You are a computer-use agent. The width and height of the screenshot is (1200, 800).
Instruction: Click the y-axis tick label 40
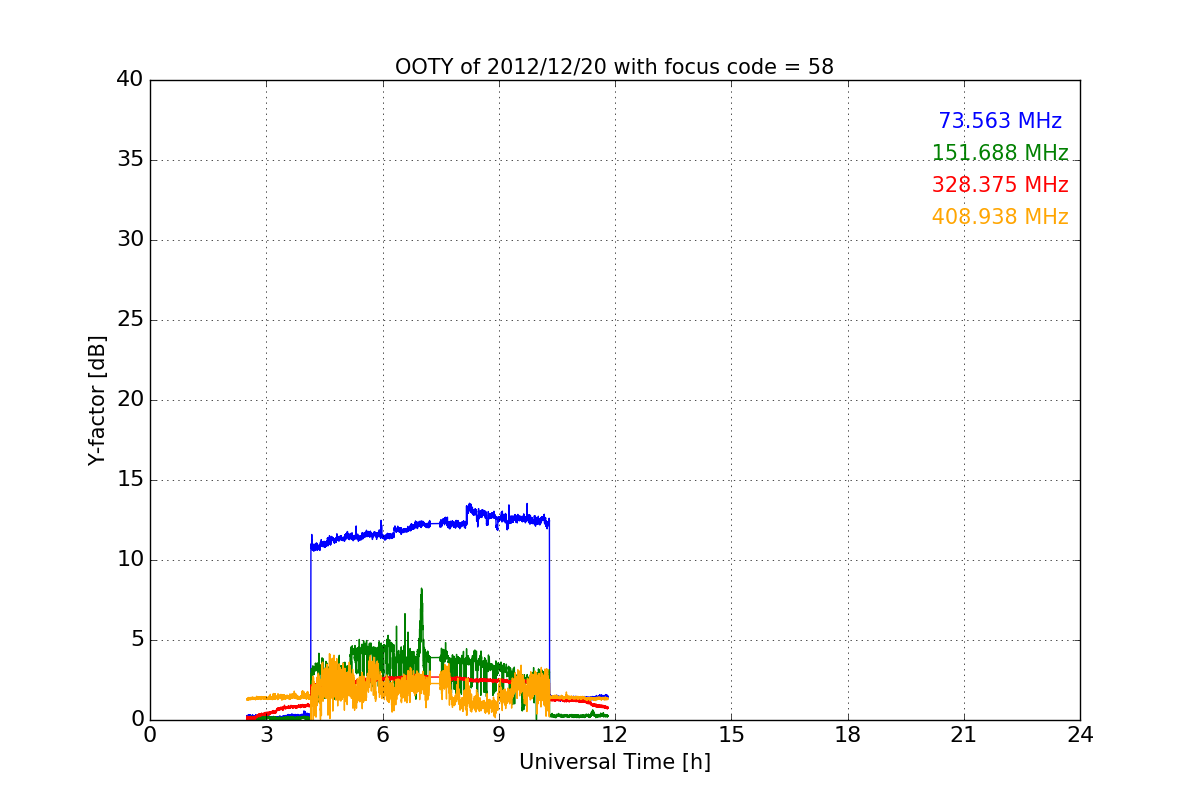[130, 80]
